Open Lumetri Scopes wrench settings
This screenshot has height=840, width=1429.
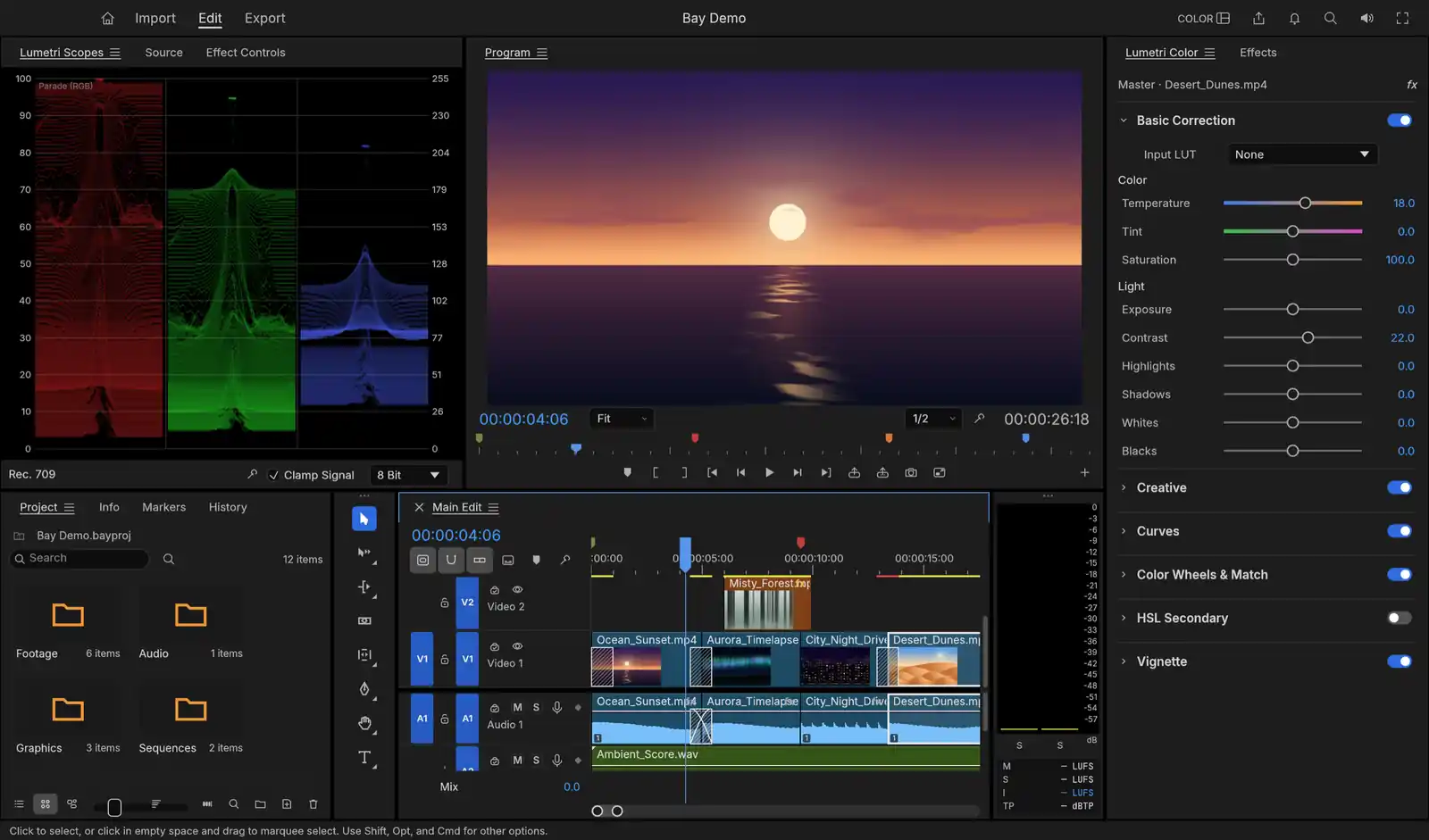click(252, 474)
